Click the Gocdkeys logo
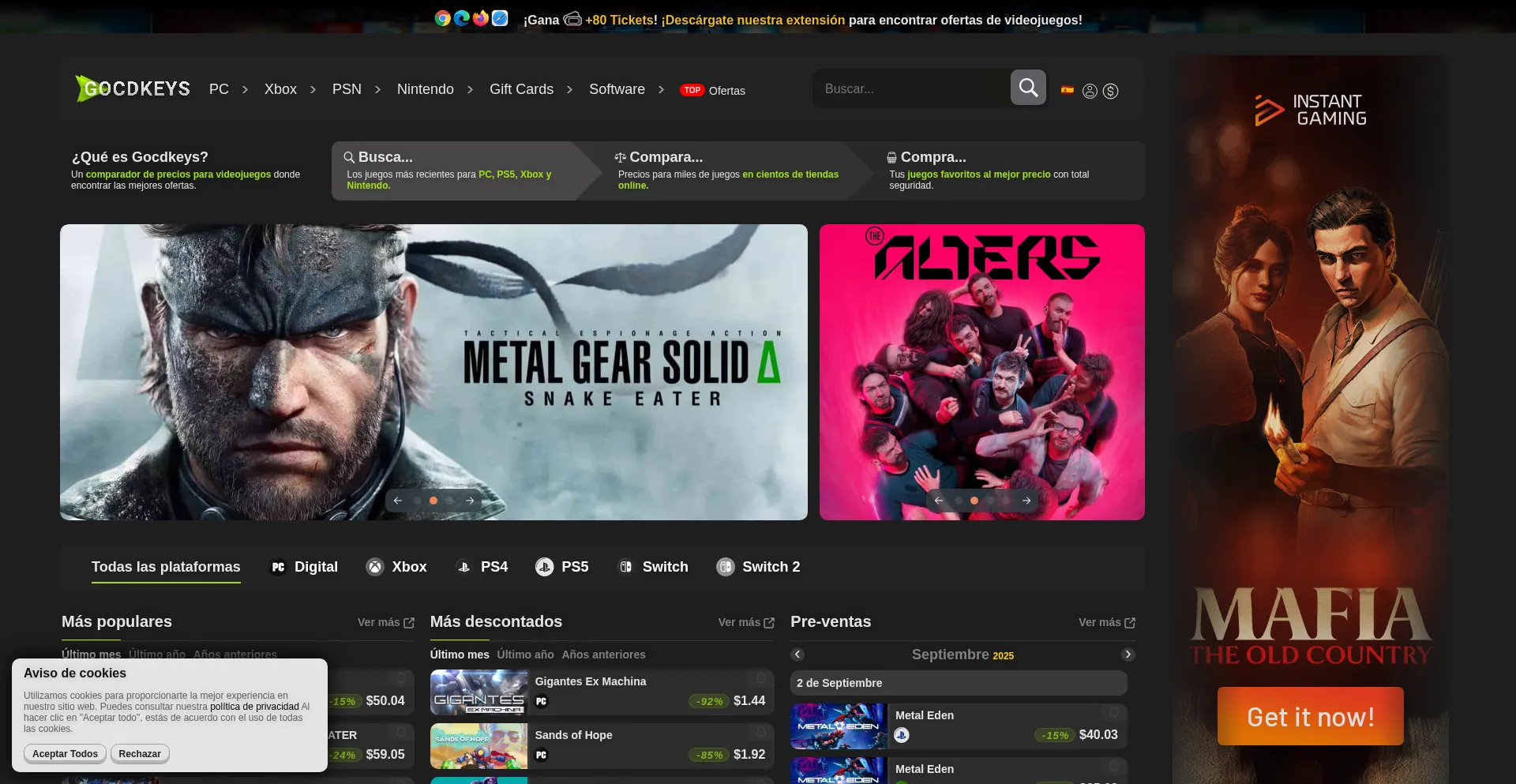The image size is (1516, 784). point(133,88)
